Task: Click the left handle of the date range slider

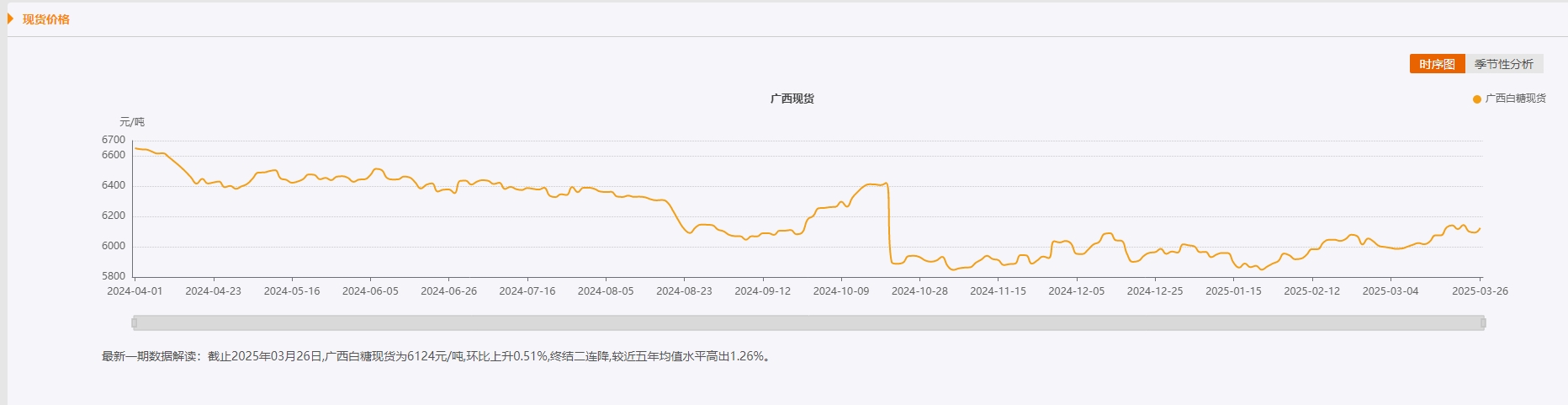Action: 135,322
